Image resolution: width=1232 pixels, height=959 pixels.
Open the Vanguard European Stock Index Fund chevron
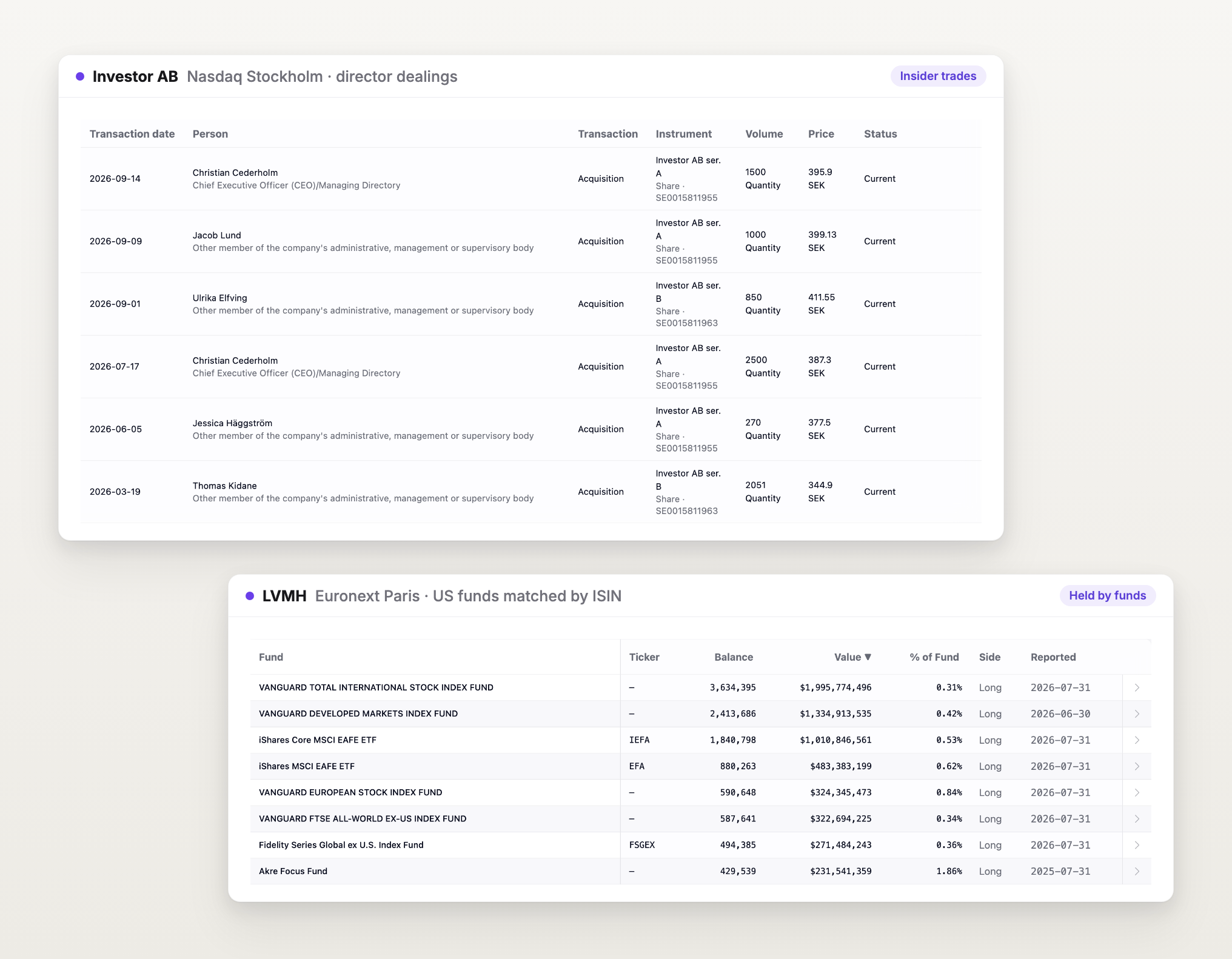click(x=1137, y=792)
